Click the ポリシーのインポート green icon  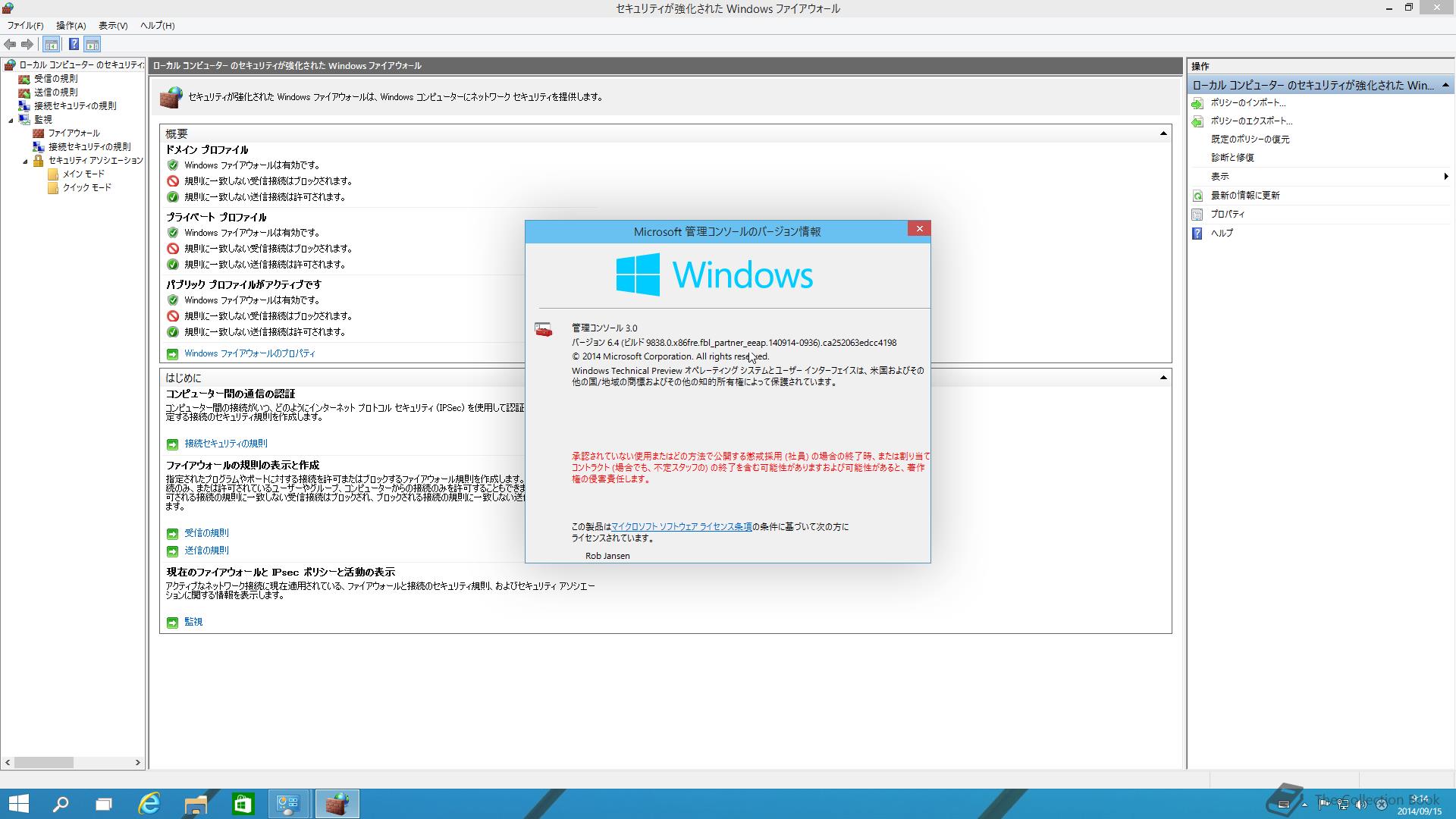(x=1197, y=103)
